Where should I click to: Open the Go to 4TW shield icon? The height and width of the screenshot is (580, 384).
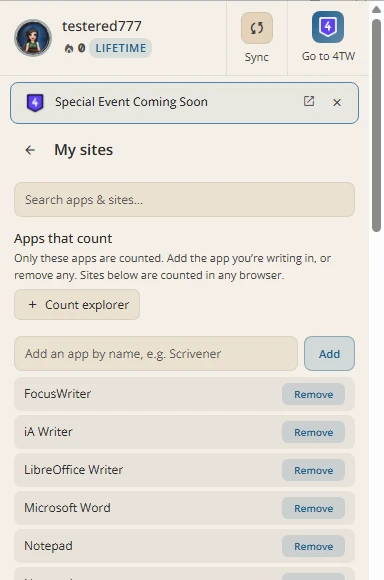click(328, 27)
